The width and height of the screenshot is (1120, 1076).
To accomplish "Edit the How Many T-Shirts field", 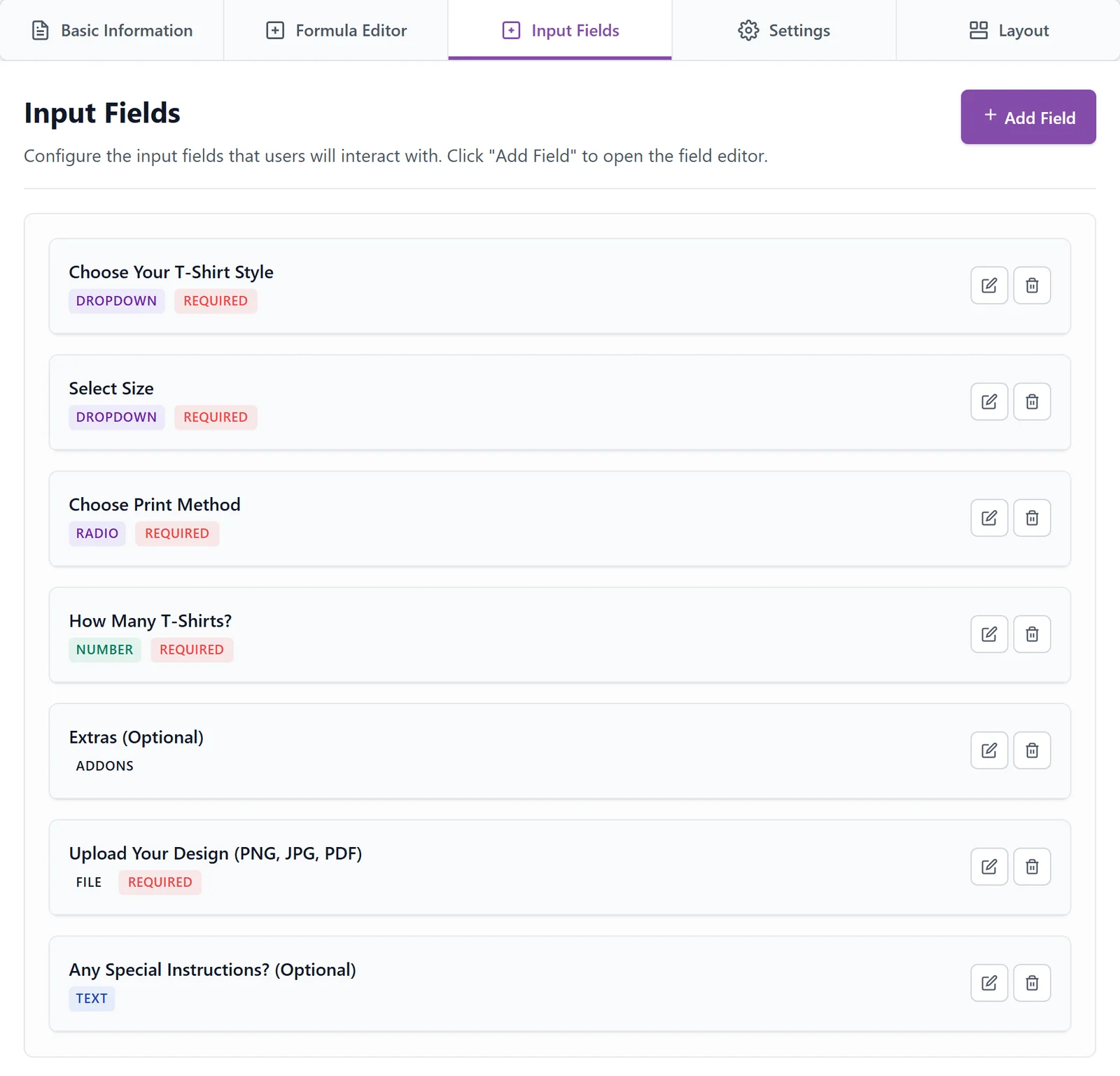I will (989, 634).
